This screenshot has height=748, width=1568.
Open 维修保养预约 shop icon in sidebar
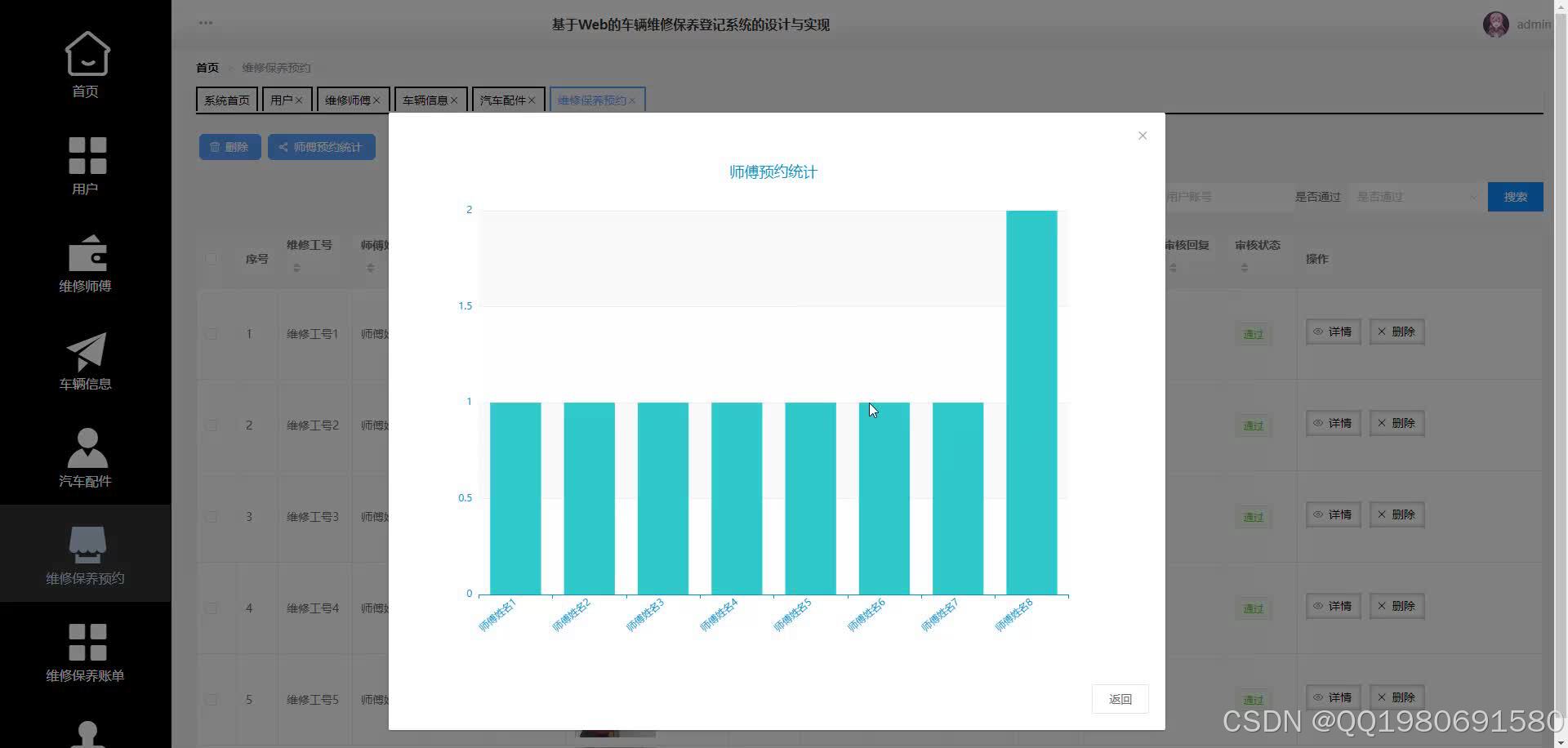pyautogui.click(x=87, y=545)
